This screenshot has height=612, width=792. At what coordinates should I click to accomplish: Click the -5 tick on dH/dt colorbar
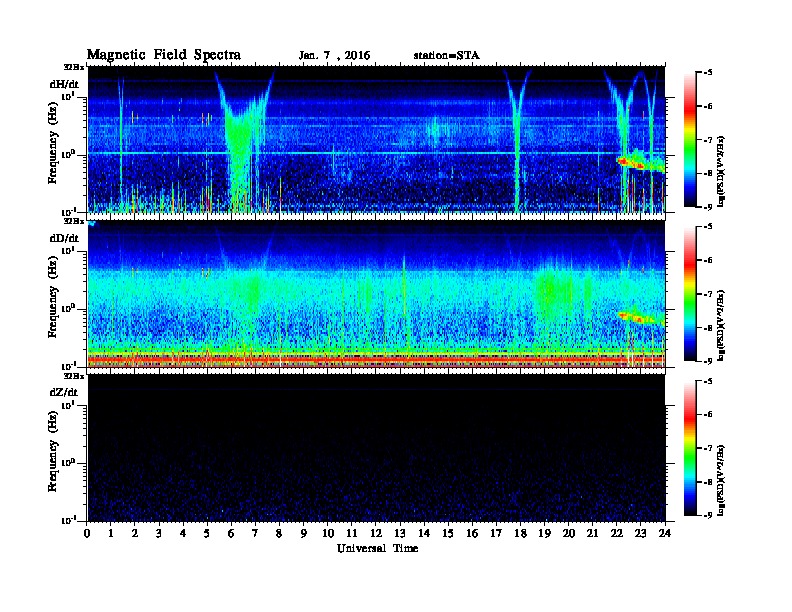[x=708, y=73]
